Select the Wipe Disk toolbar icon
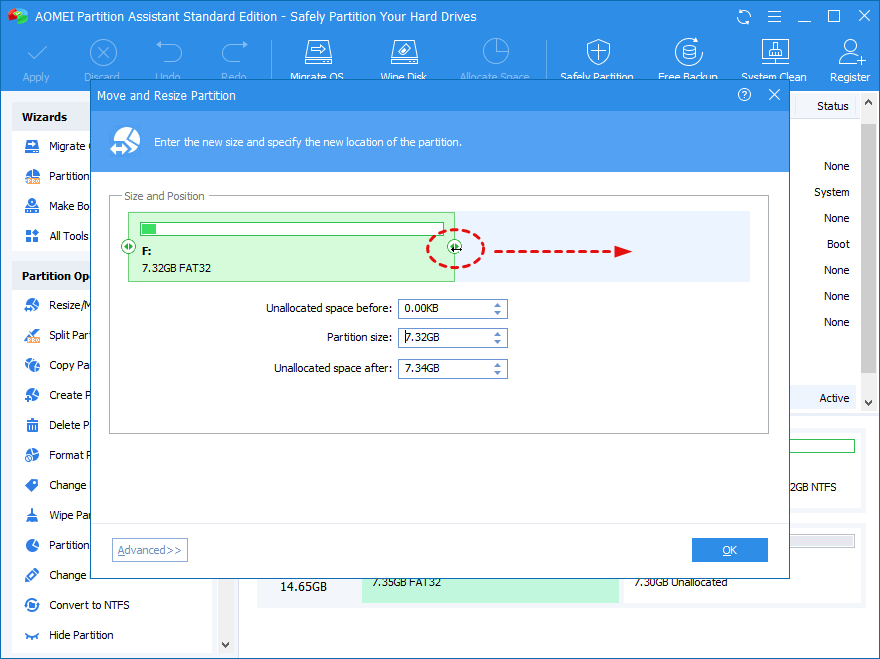Screen dimensions: 880x659 click(404, 53)
